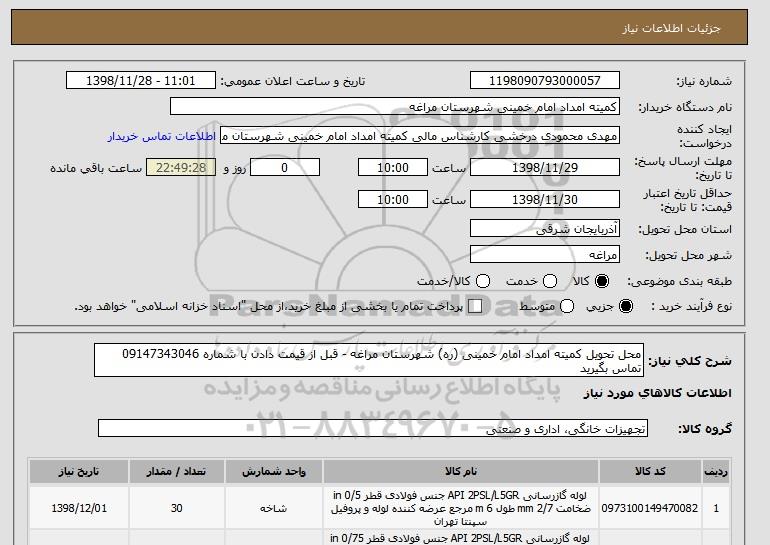Select the خدمت radio button
This screenshot has width=770, height=545.
(550, 281)
